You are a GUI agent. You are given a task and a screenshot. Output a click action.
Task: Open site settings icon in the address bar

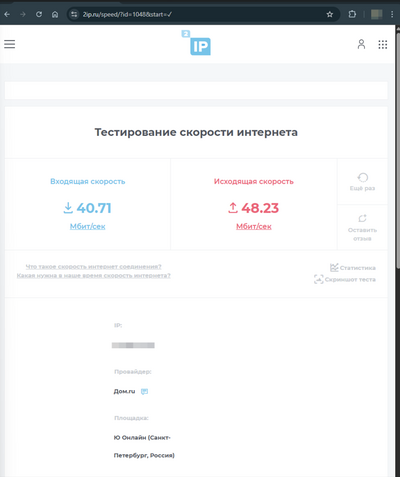coord(74,14)
